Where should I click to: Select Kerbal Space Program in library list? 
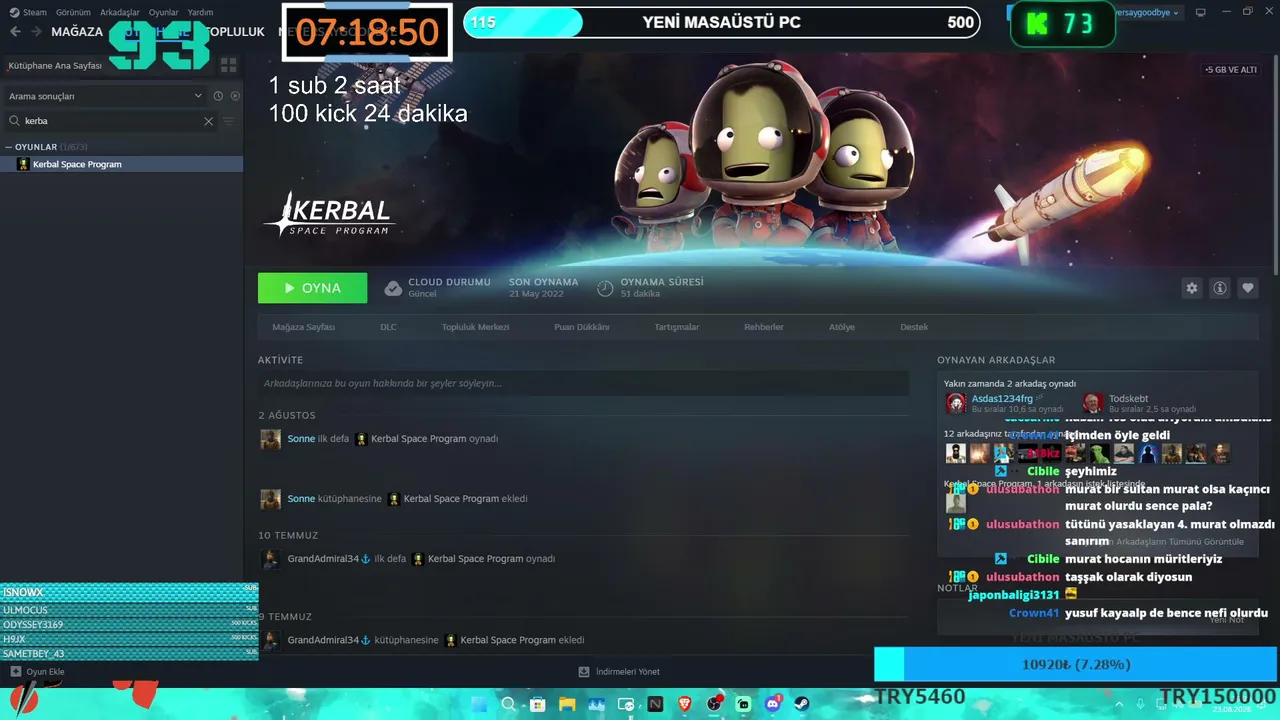[121, 164]
